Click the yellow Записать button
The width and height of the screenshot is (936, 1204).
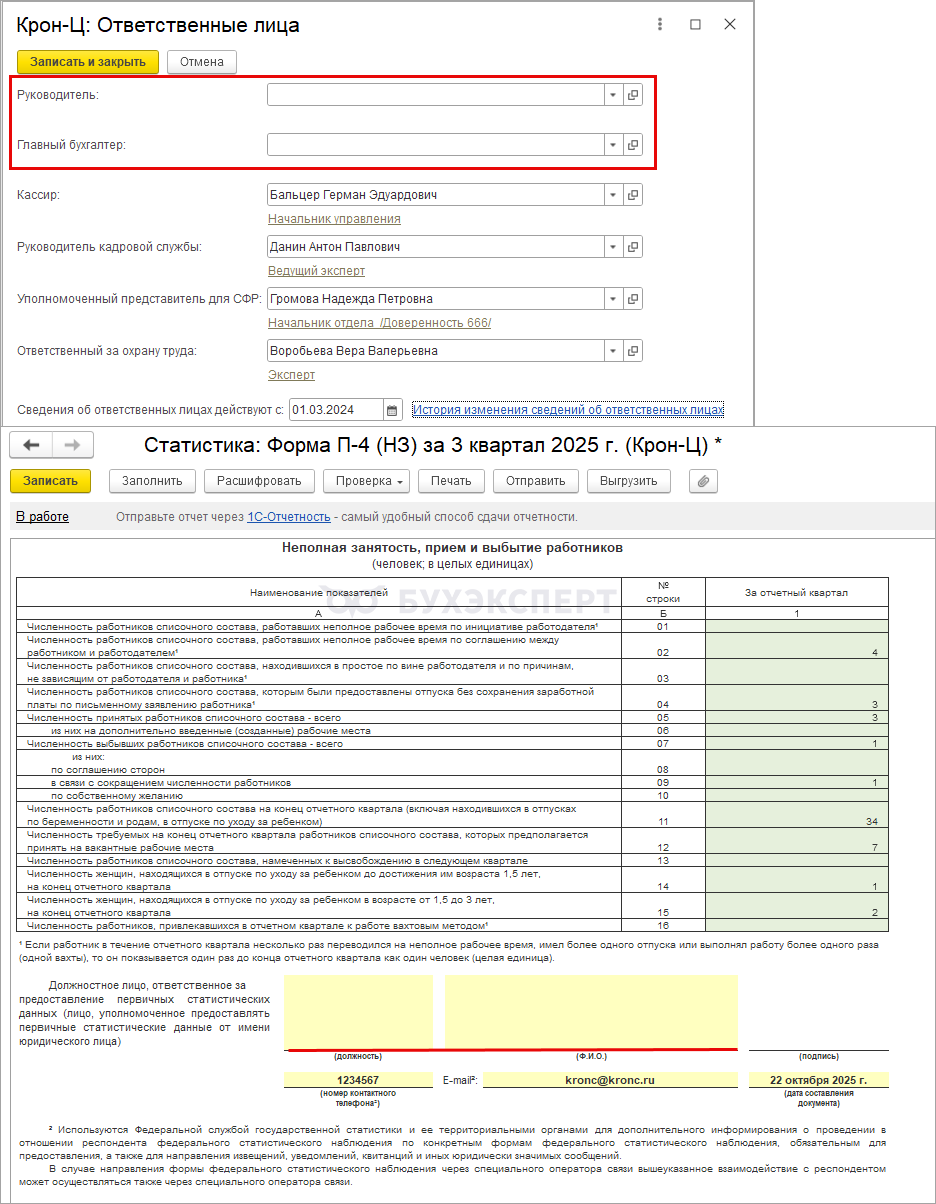pyautogui.click(x=51, y=481)
